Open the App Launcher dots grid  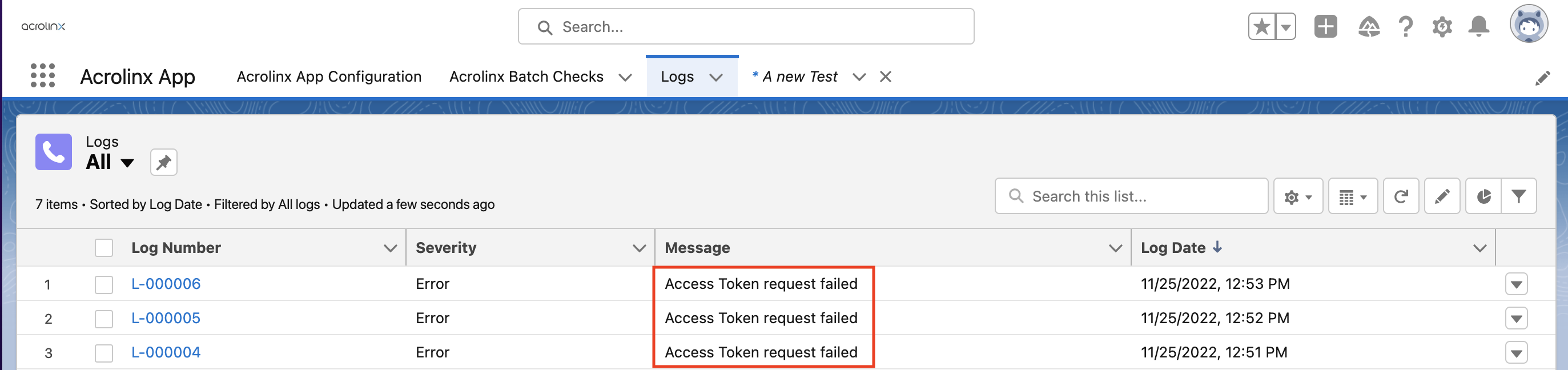[43, 76]
